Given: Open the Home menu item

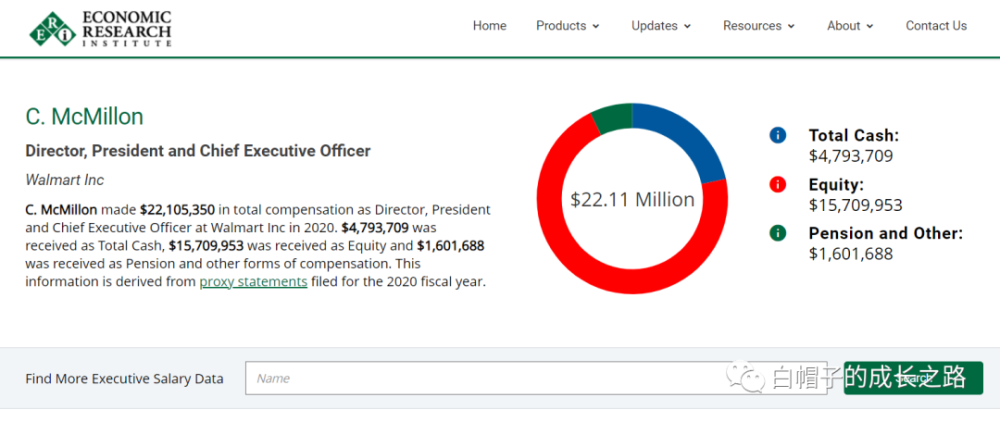Looking at the screenshot, I should coord(489,26).
